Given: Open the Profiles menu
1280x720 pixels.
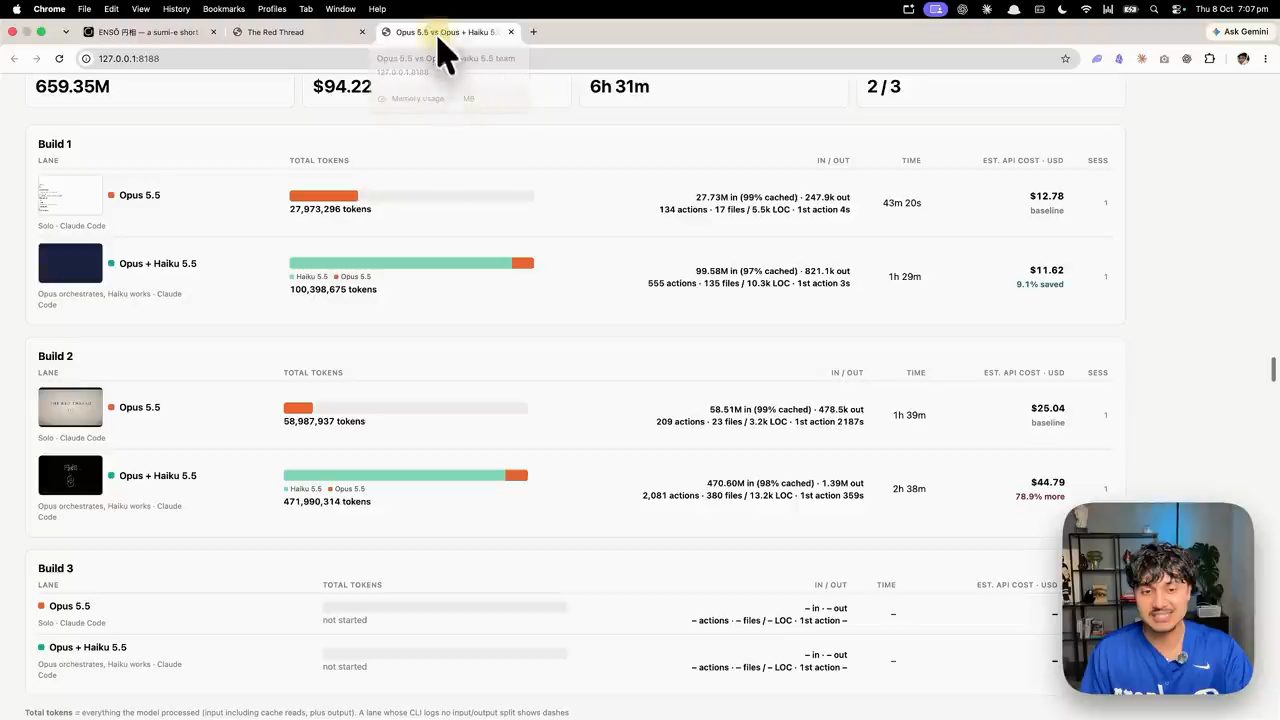Looking at the screenshot, I should pyautogui.click(x=272, y=9).
